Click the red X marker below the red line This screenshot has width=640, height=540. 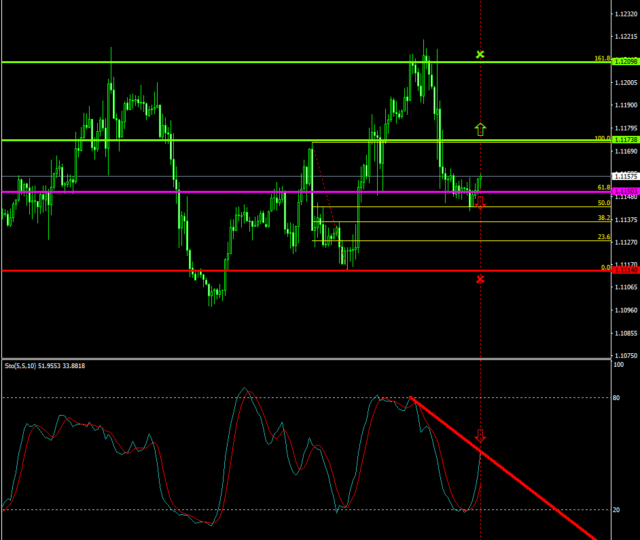(480, 278)
